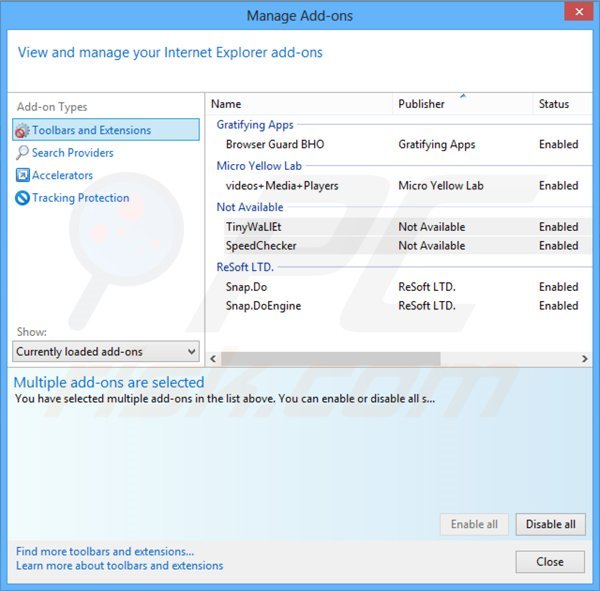Click Gratifying Apps publisher cell
Screen dimensions: 600x591
437,144
